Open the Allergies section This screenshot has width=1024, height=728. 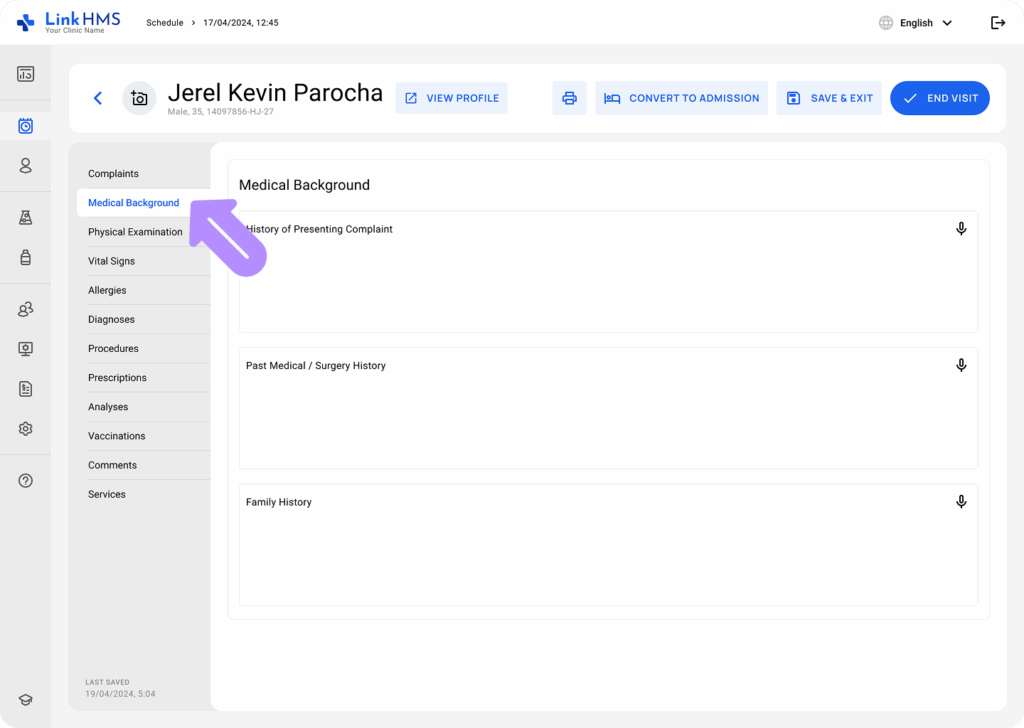107,290
